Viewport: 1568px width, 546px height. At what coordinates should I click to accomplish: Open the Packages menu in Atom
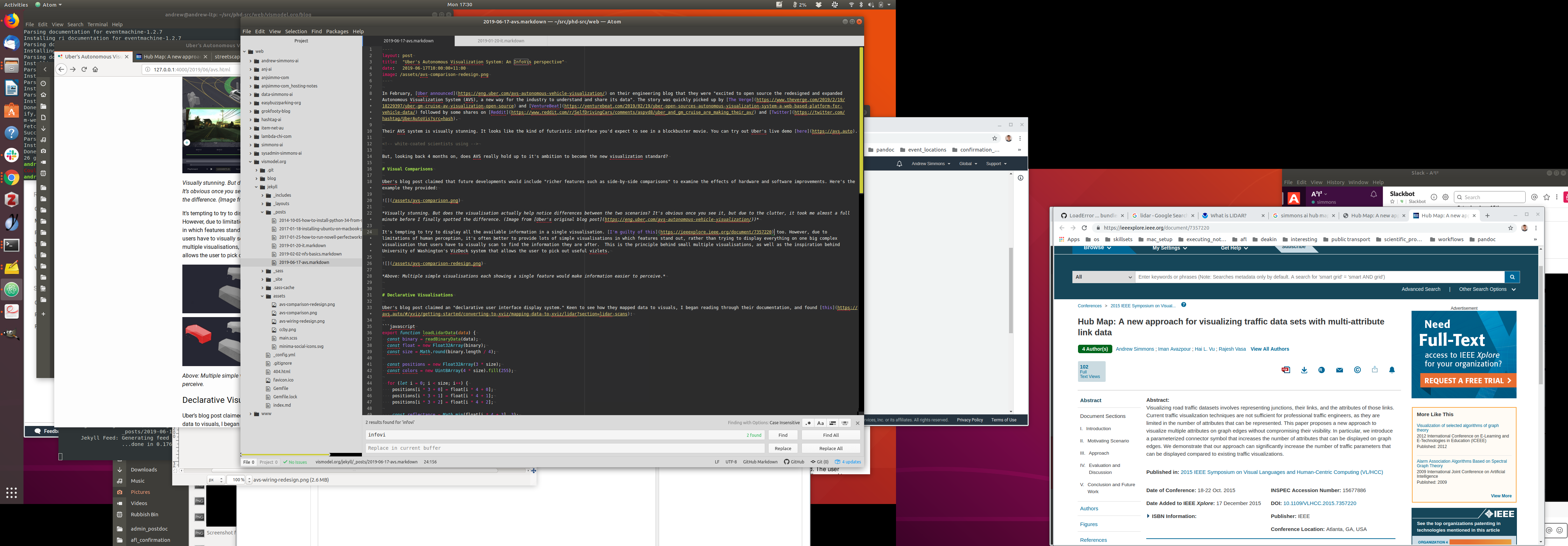(x=337, y=31)
